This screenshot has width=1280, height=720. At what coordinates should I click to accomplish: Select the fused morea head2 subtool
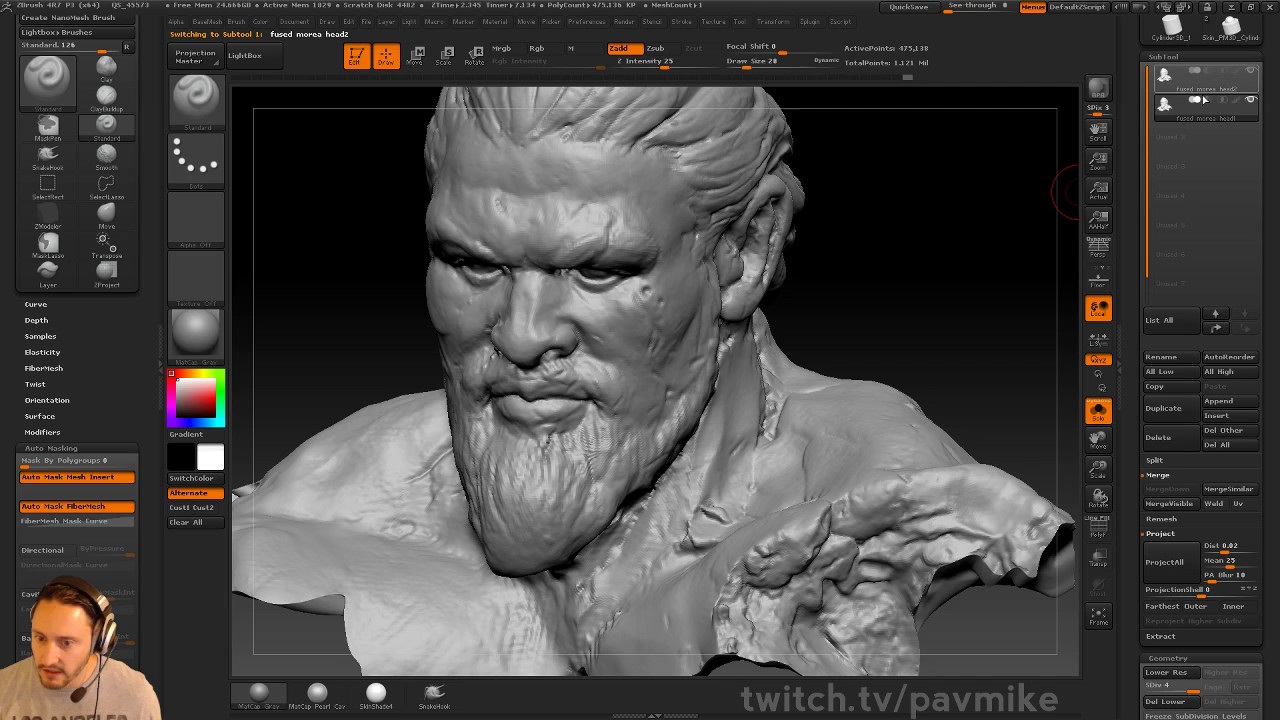[x=1206, y=77]
